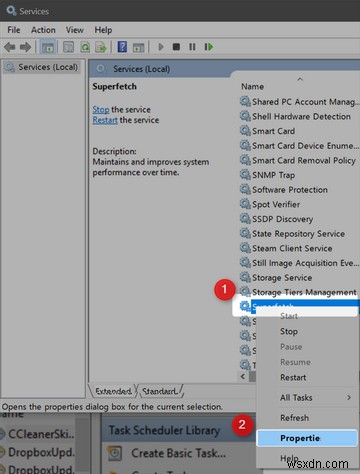Open the File menu
360x474 pixels.
[x=14, y=30]
